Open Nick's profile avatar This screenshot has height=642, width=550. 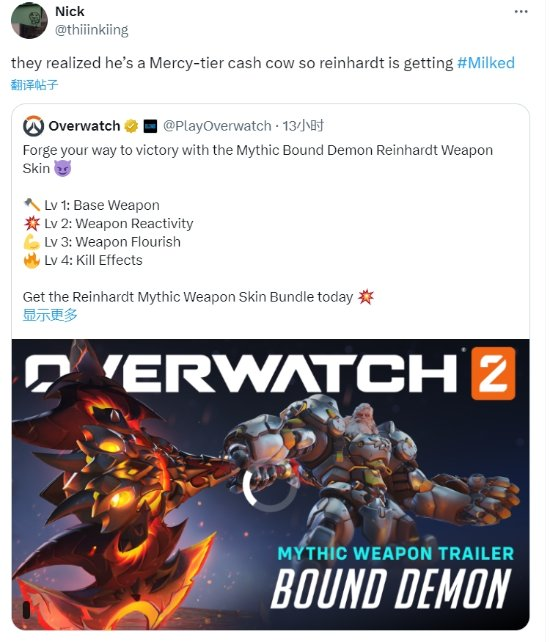click(29, 20)
